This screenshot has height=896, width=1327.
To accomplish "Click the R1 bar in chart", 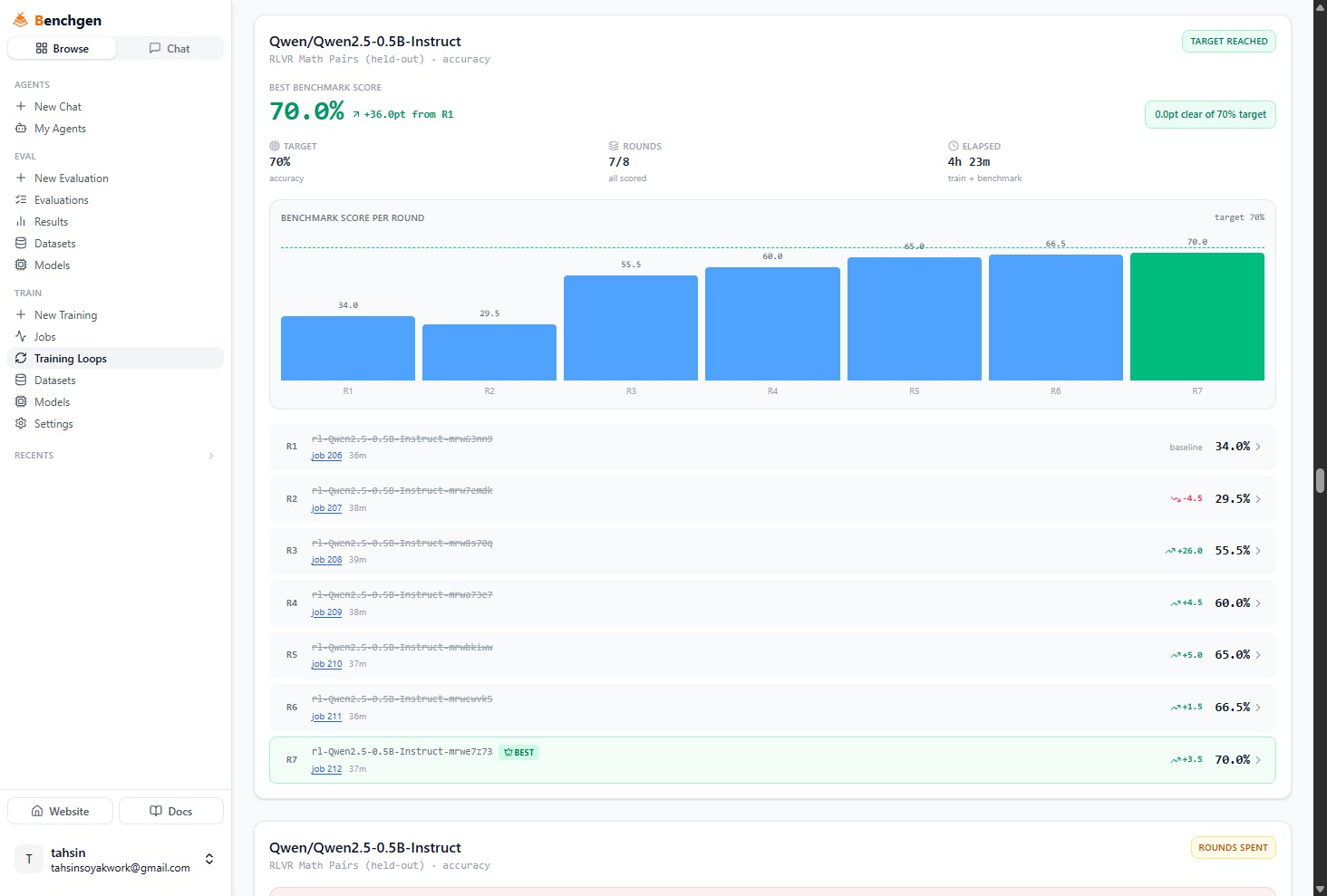I will pos(348,349).
